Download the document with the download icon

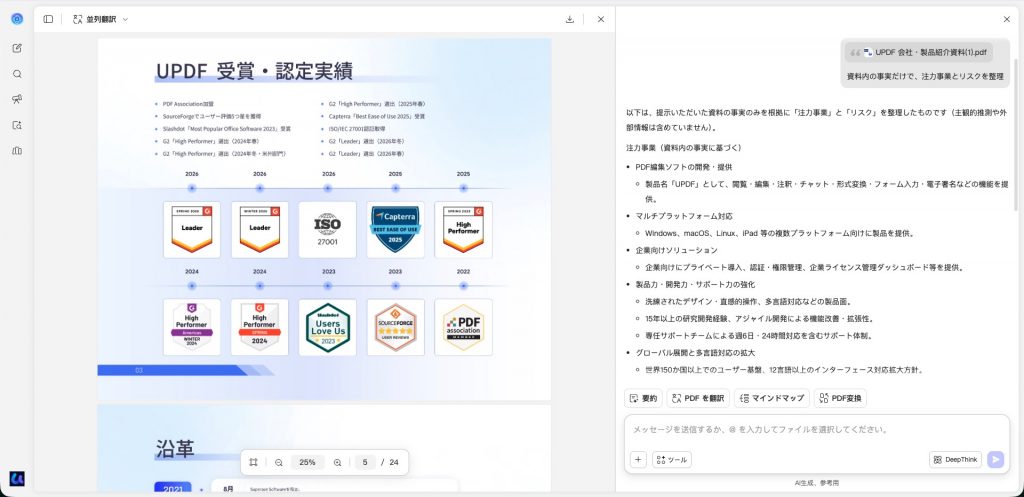(x=569, y=19)
